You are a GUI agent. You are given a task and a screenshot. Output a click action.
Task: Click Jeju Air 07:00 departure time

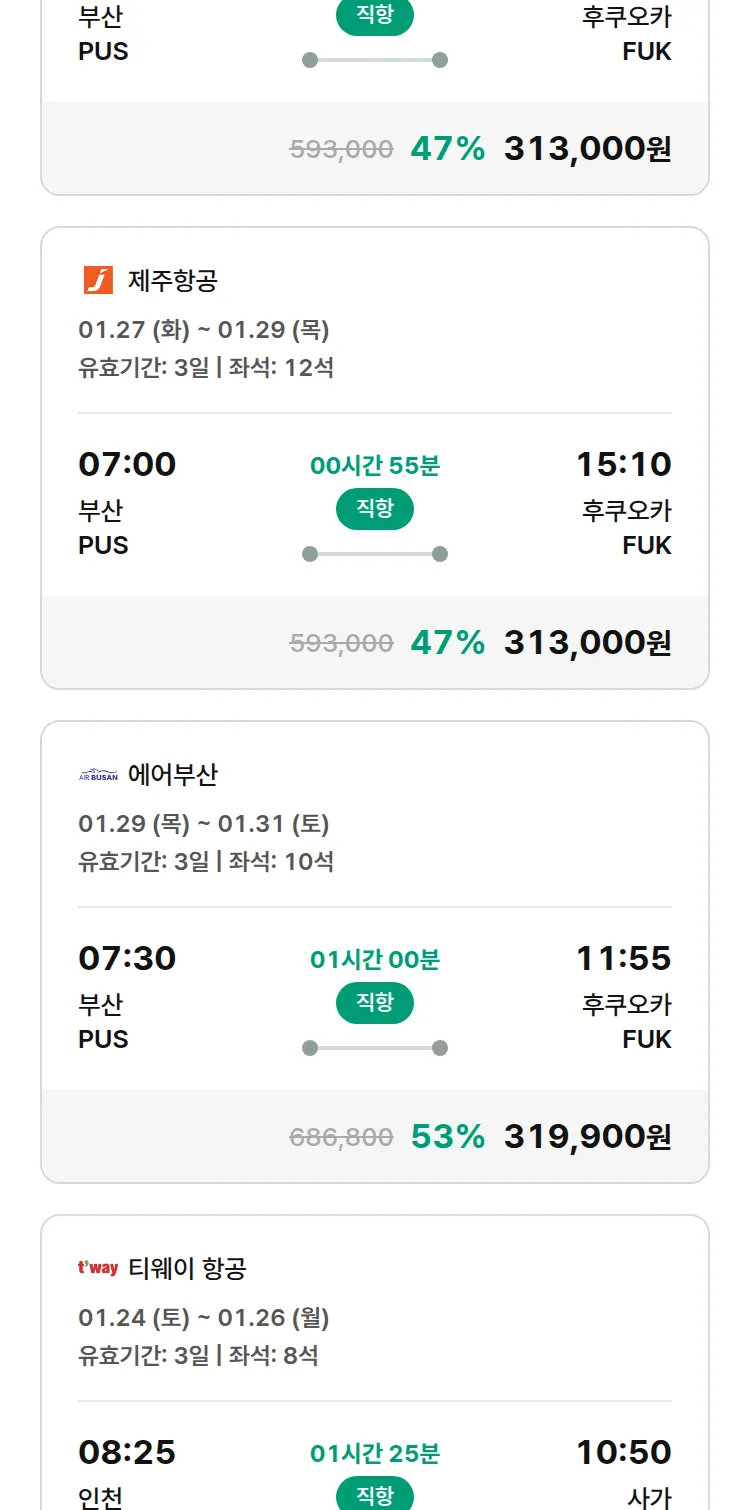(x=127, y=464)
